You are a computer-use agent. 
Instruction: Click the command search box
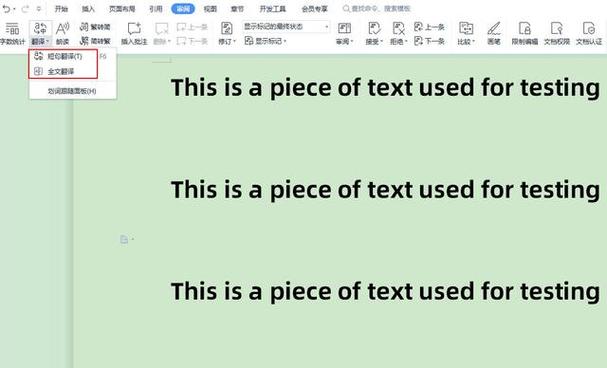coord(376,9)
